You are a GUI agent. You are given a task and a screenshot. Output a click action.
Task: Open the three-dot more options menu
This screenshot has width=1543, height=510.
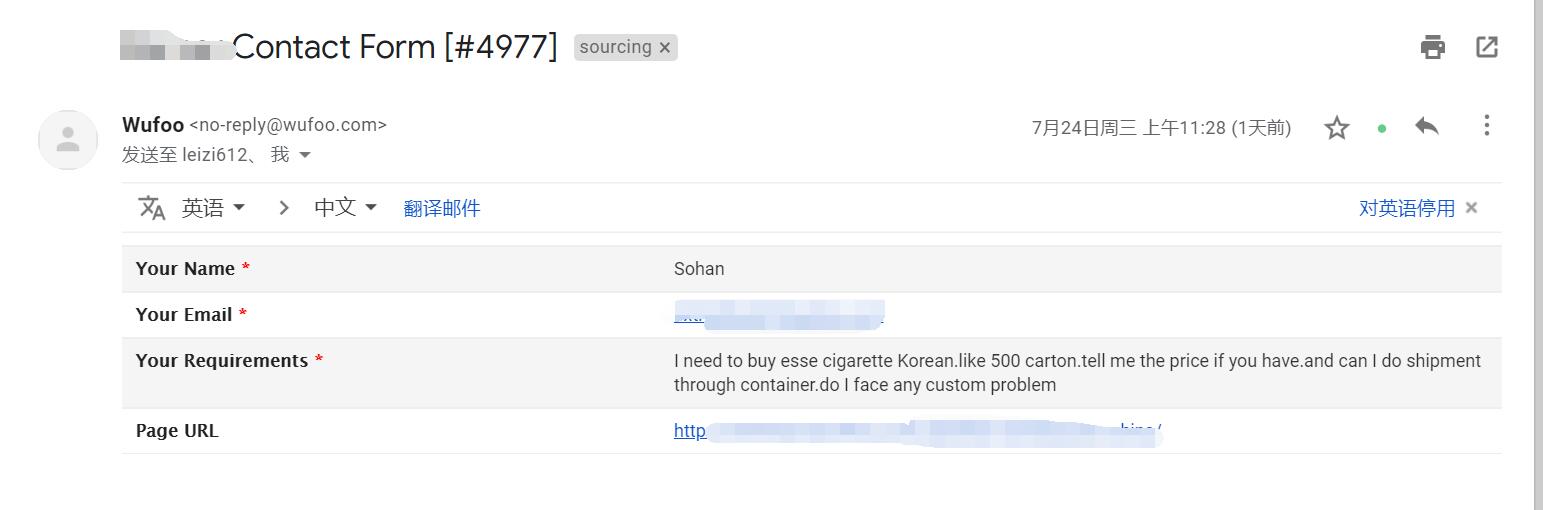(x=1487, y=125)
